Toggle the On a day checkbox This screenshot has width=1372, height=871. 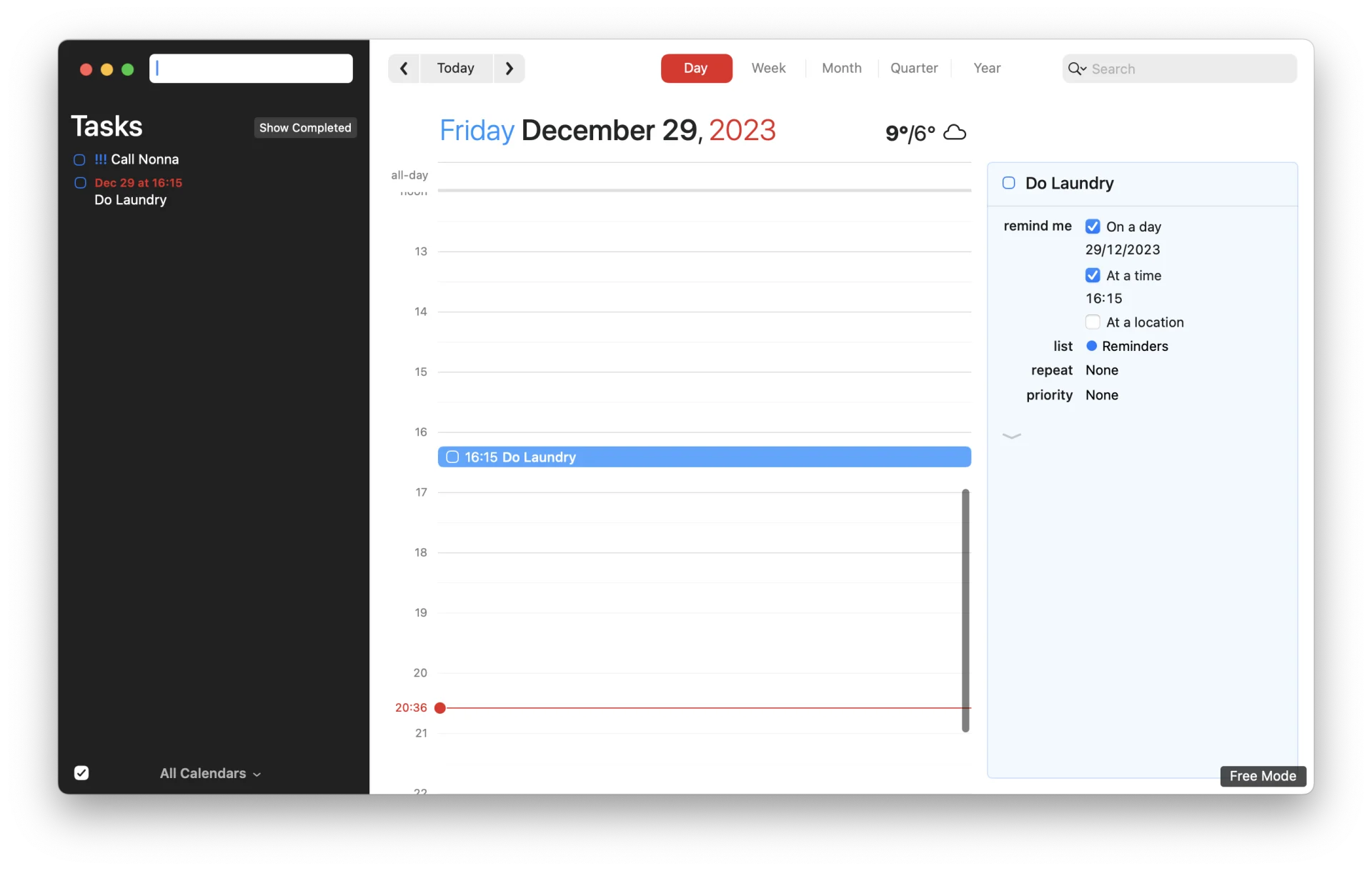1093,226
